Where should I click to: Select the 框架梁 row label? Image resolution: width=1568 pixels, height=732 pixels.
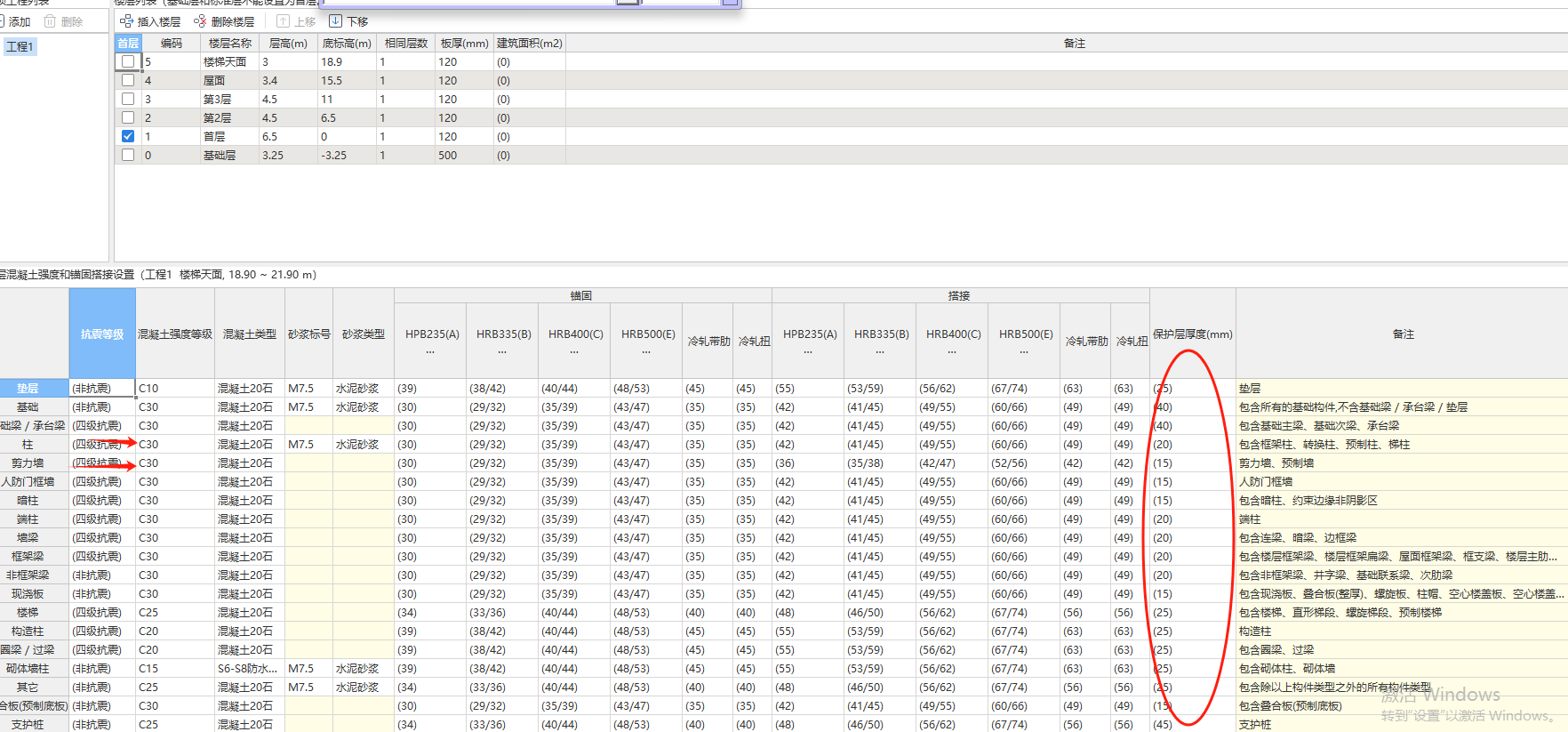point(34,556)
